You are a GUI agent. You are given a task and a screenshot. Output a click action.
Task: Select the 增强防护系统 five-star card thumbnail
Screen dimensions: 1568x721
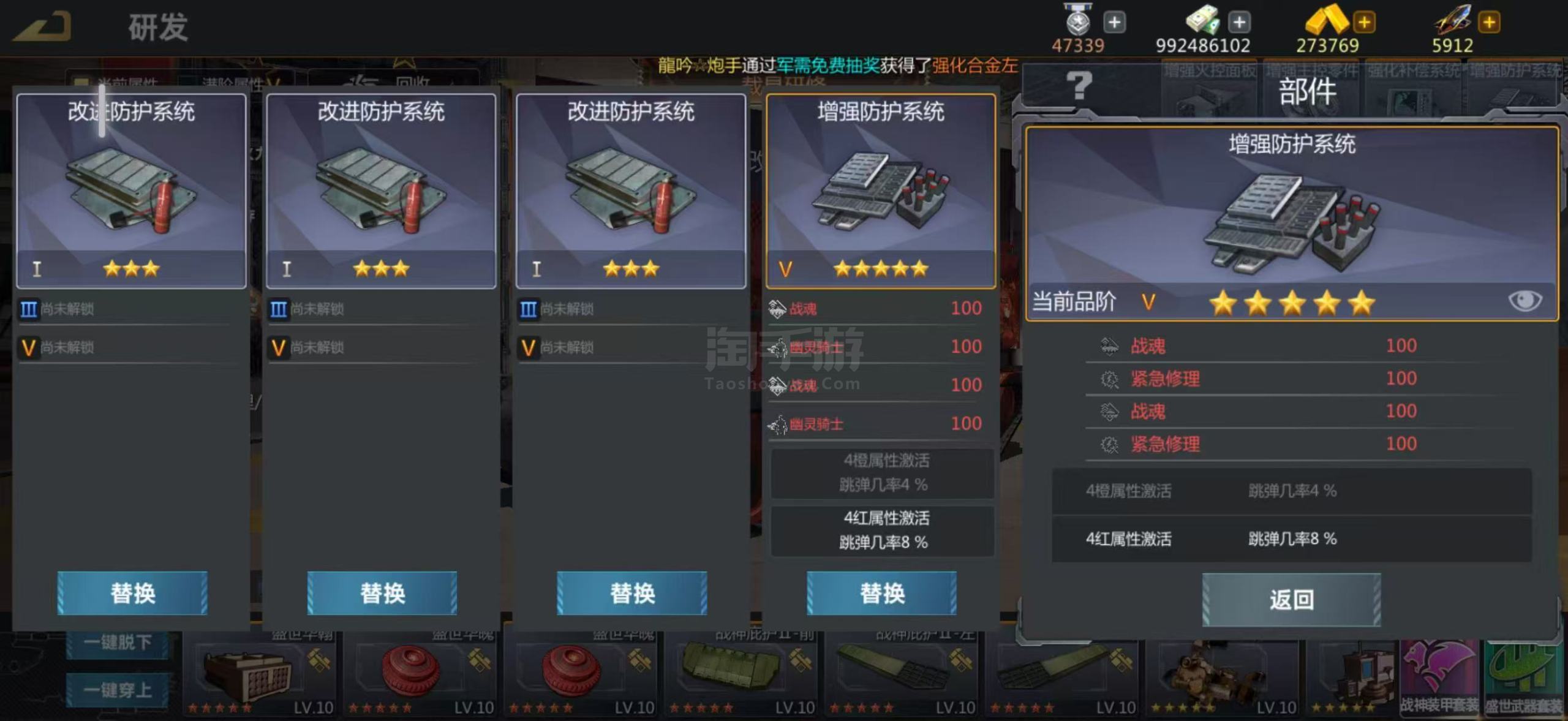(x=881, y=191)
